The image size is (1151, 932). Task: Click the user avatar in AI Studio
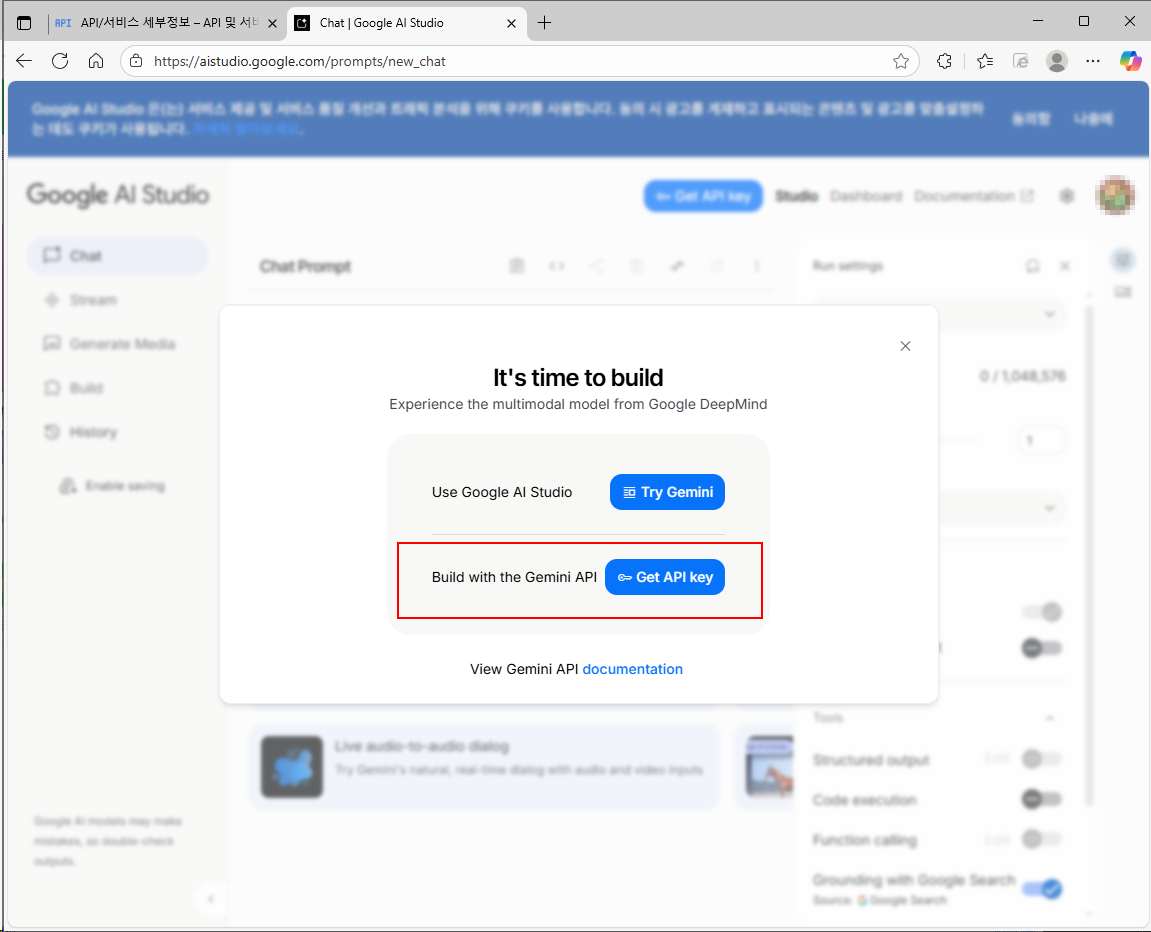point(1115,195)
